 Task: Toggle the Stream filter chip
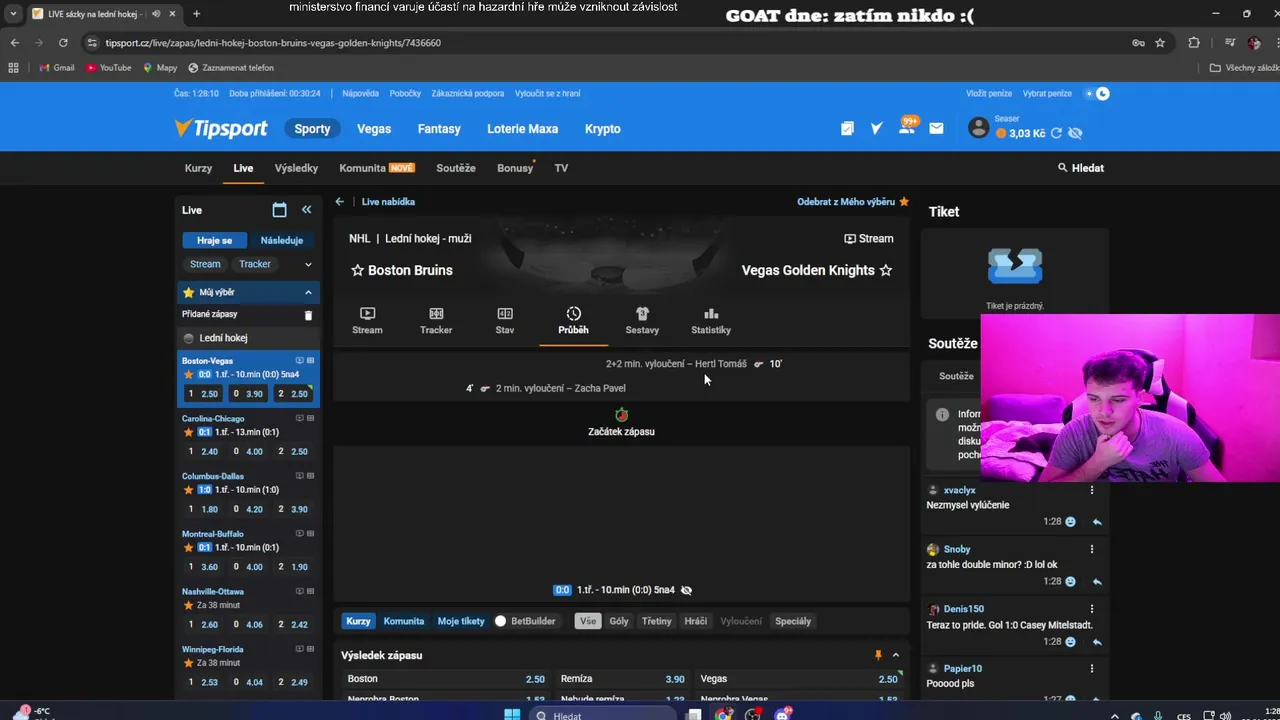pyautogui.click(x=205, y=264)
